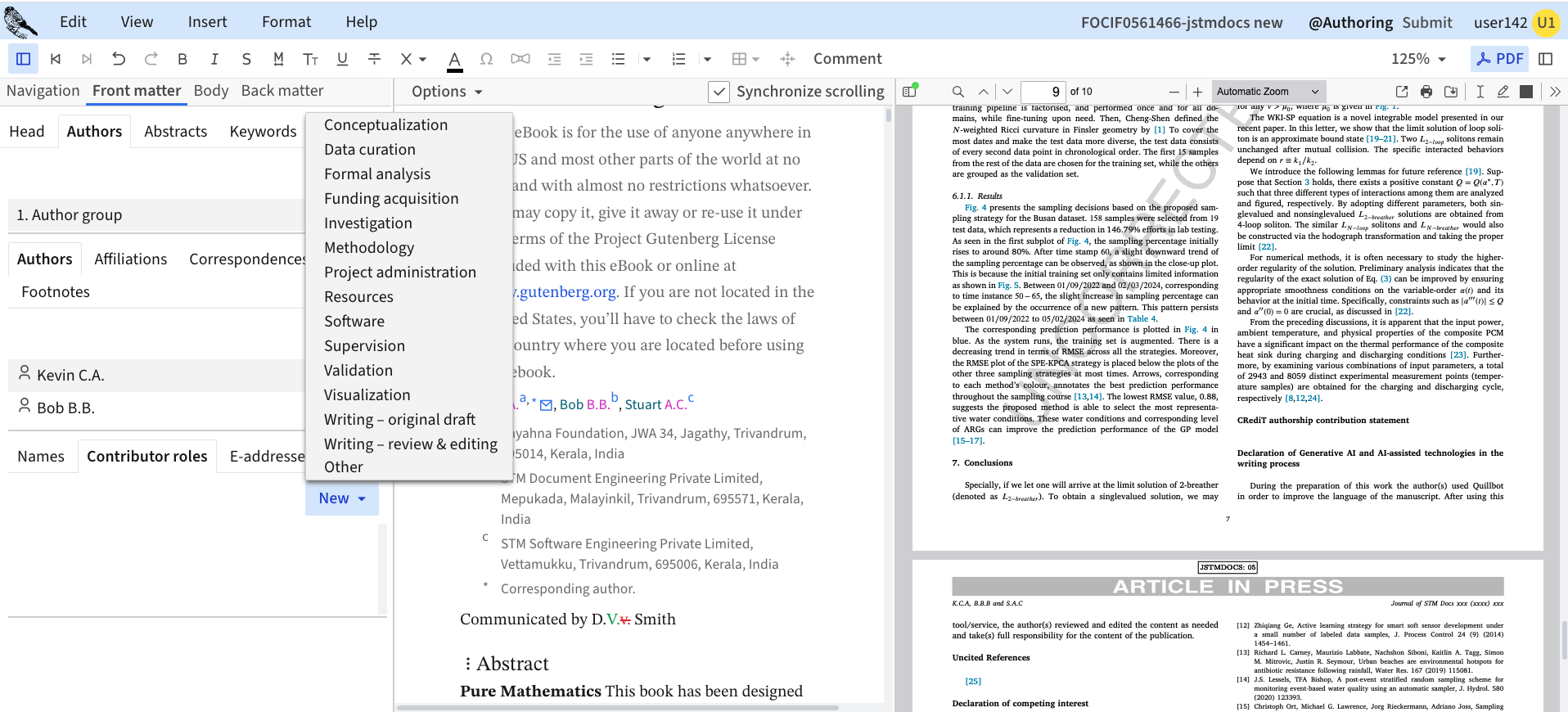Click the bulleted list icon

pyautogui.click(x=618, y=59)
